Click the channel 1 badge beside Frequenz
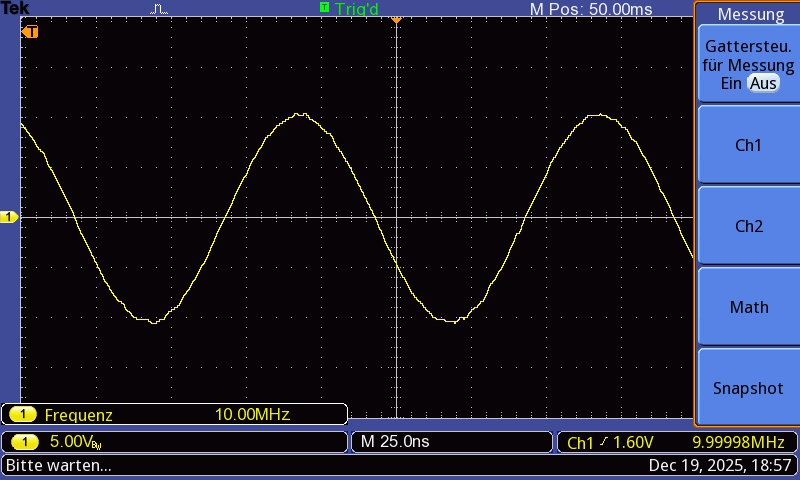This screenshot has height=480, width=800. 22,414
